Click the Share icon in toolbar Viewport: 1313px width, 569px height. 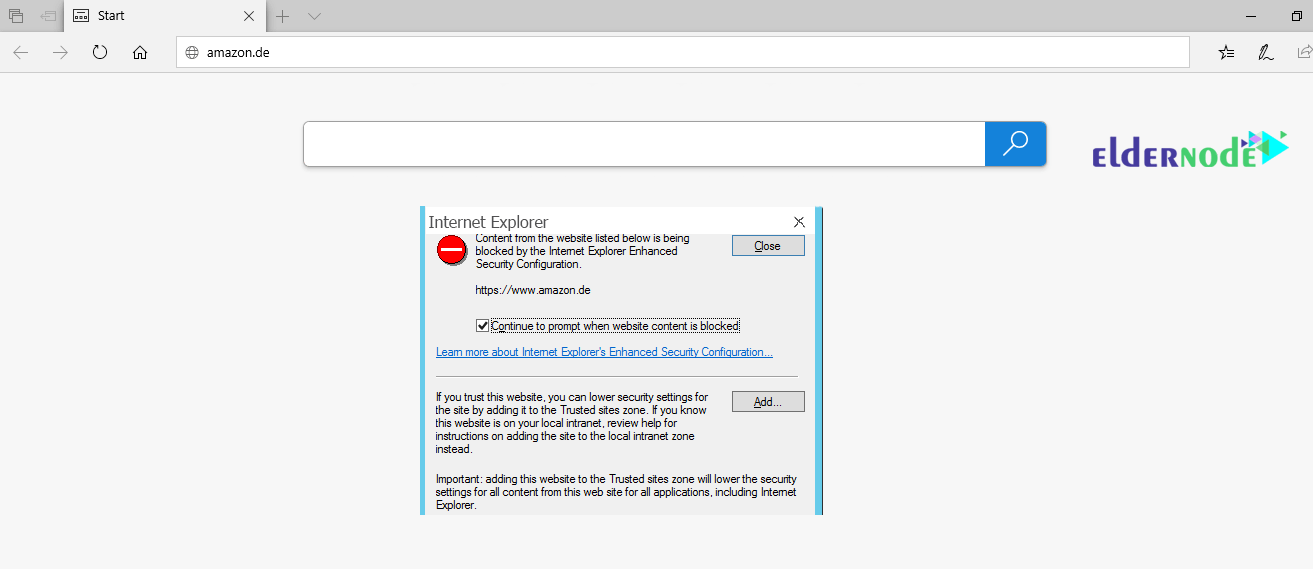(x=1304, y=52)
